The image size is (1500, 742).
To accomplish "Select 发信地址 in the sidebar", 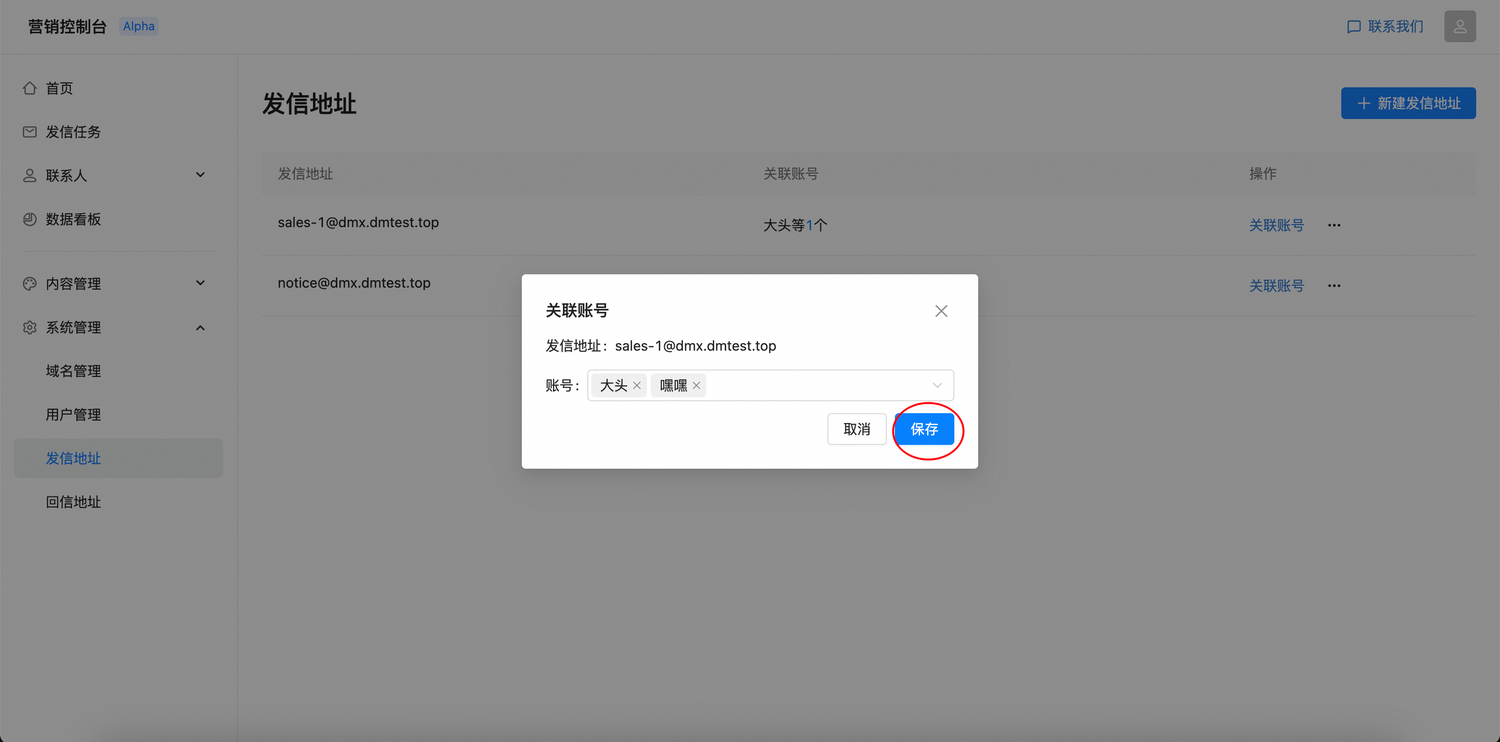I will 118,458.
